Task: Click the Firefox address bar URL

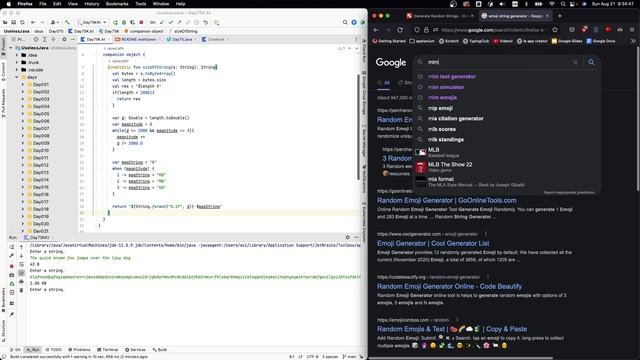Action: pyautogui.click(x=493, y=30)
